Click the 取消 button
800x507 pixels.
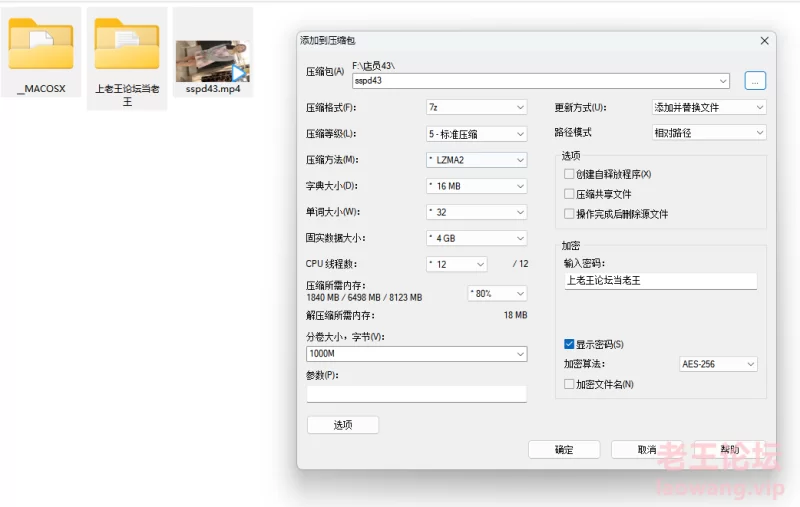click(646, 450)
